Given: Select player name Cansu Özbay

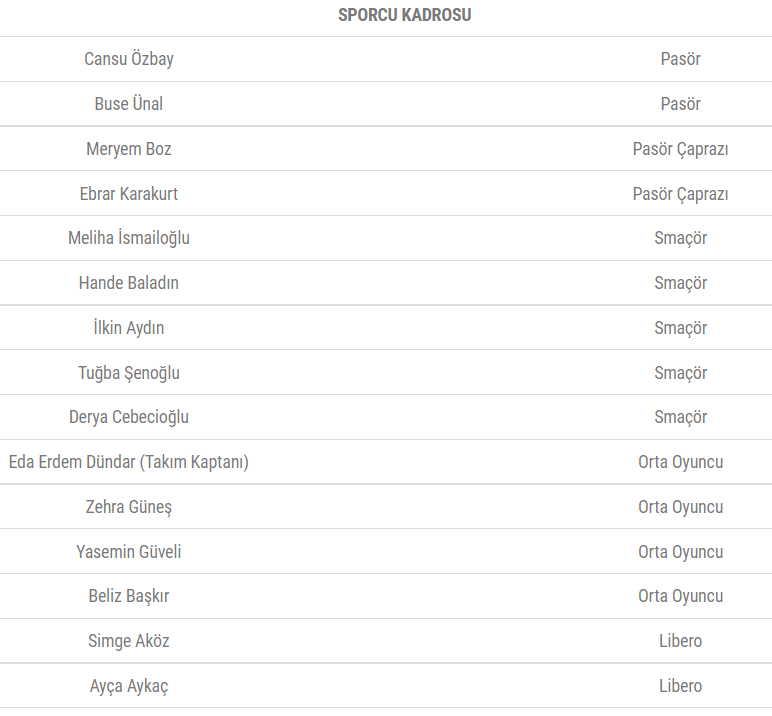Looking at the screenshot, I should click(x=129, y=59).
